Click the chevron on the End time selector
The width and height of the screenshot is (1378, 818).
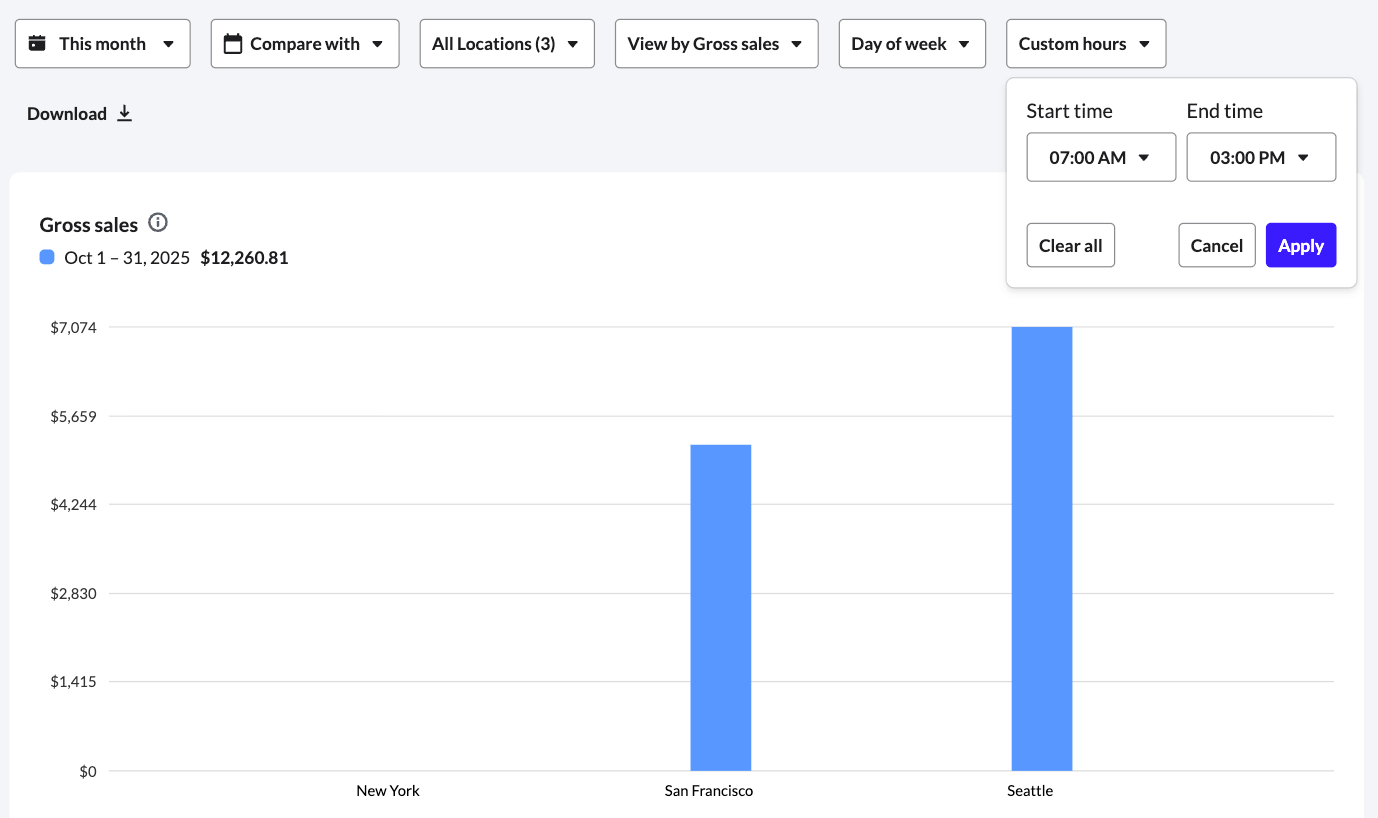(1304, 157)
